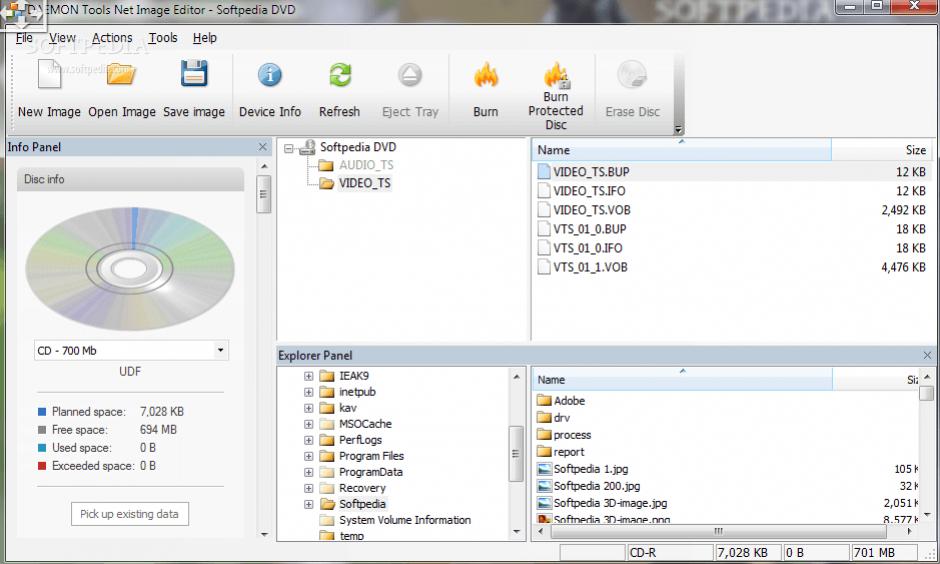The height and width of the screenshot is (564, 940).
Task: Click the Refresh toolbar icon
Action: click(340, 75)
